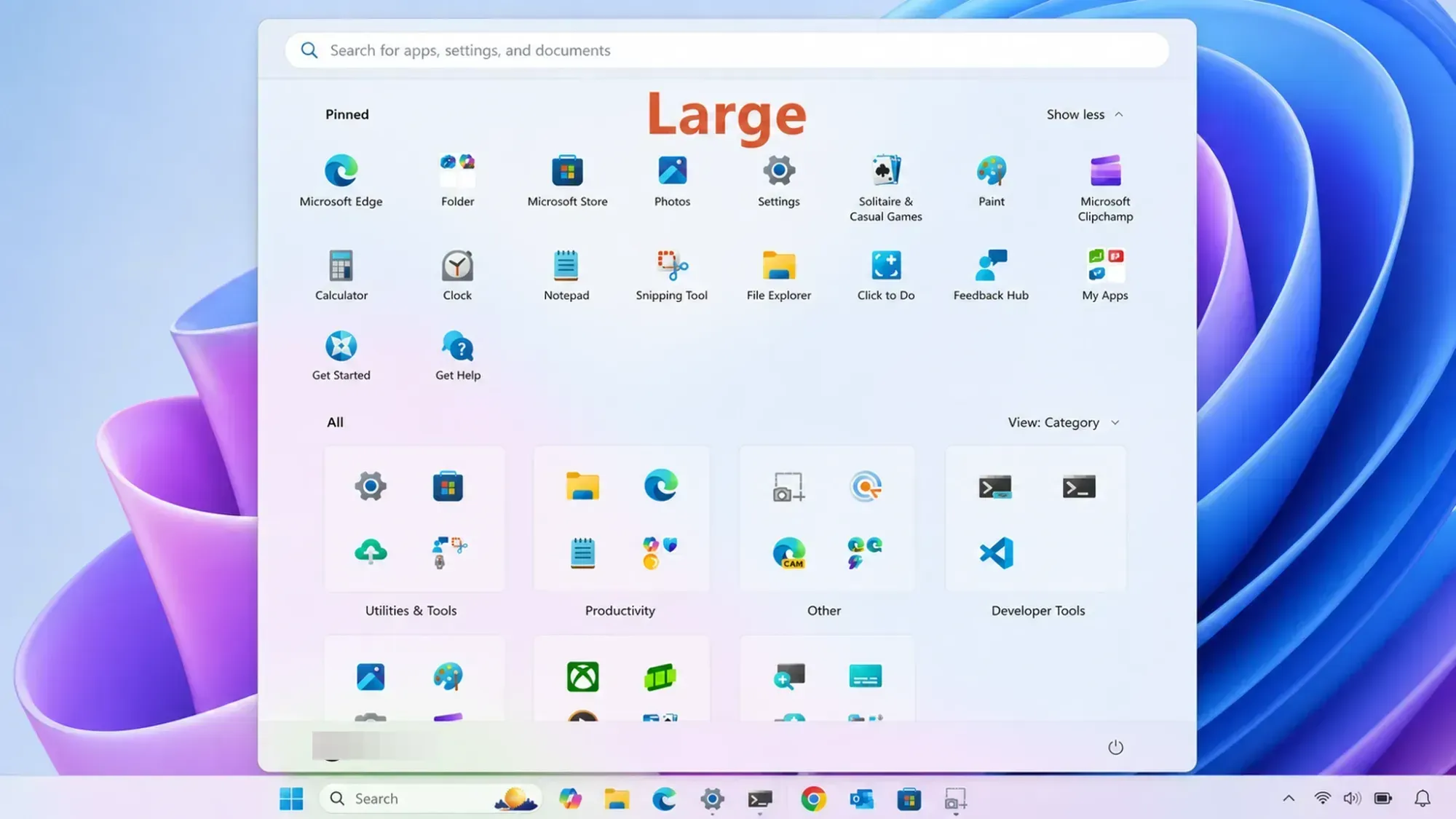
Task: Open the Clock app
Action: pyautogui.click(x=457, y=275)
